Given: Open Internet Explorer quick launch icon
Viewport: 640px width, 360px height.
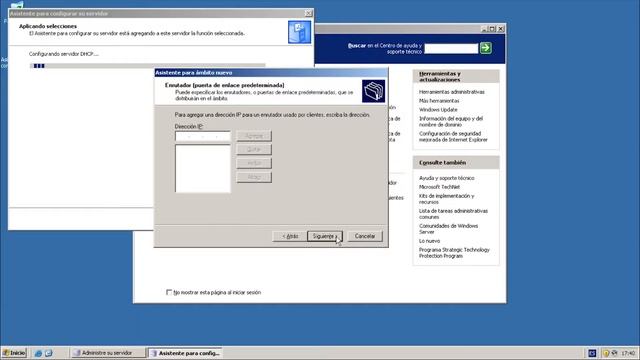Looking at the screenshot, I should 38,353.
